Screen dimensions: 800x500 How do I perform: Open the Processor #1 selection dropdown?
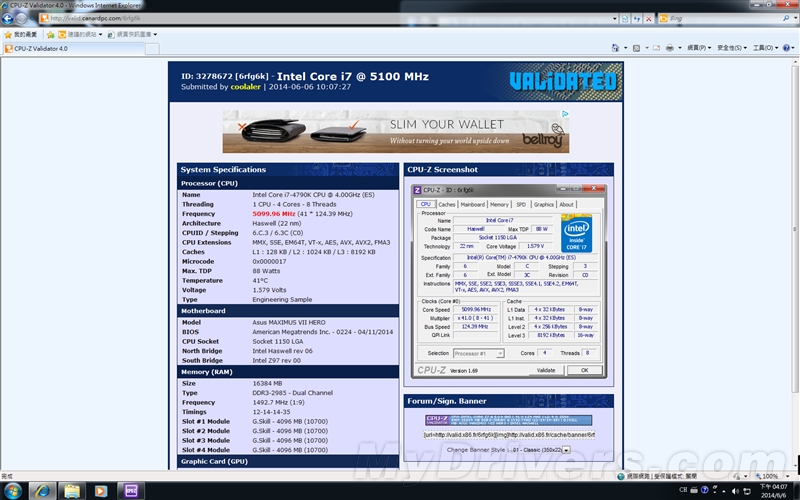479,353
